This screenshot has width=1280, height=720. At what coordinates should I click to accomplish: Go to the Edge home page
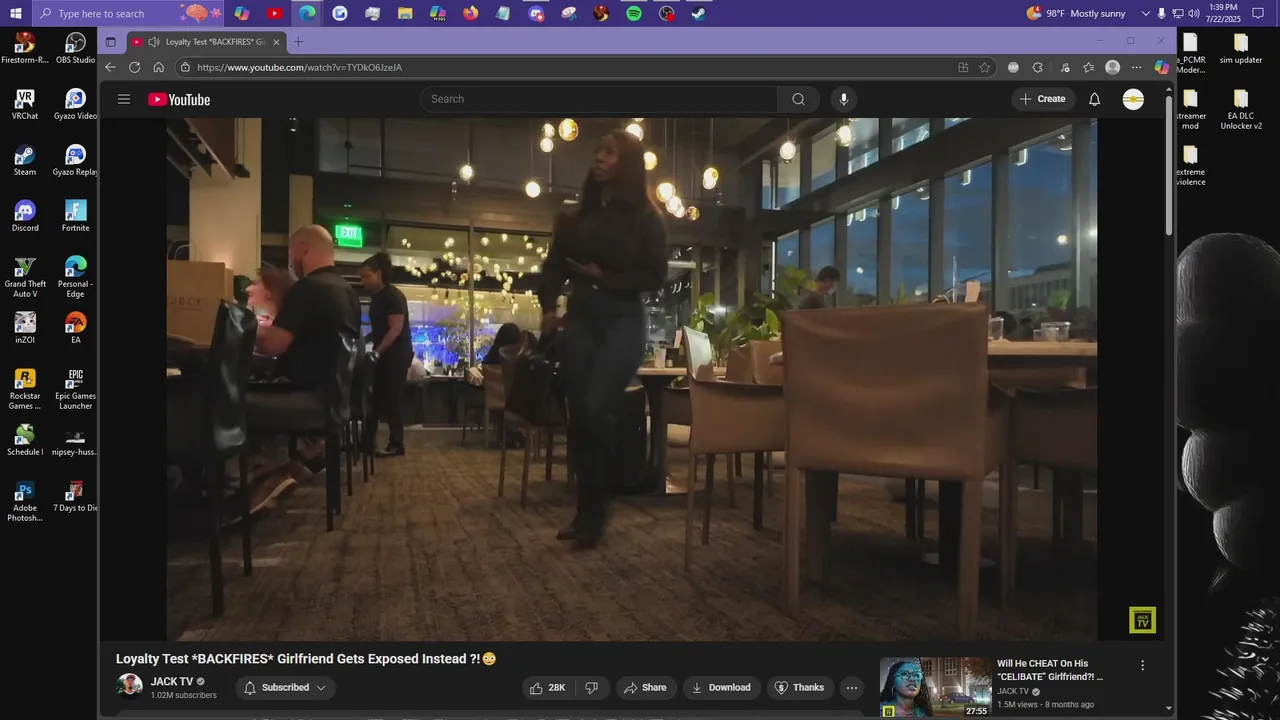coord(158,67)
